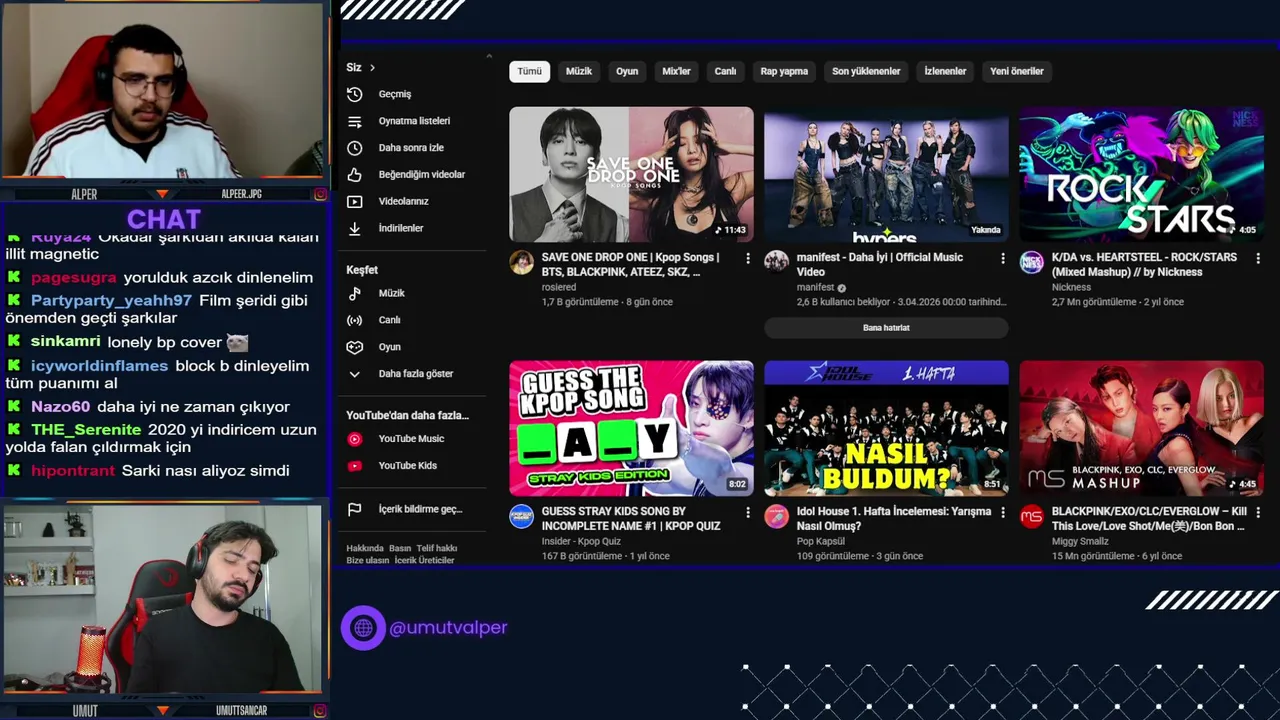The height and width of the screenshot is (720, 1280).
Task: Open Oynatma listeleri playlist icon
Action: [354, 121]
